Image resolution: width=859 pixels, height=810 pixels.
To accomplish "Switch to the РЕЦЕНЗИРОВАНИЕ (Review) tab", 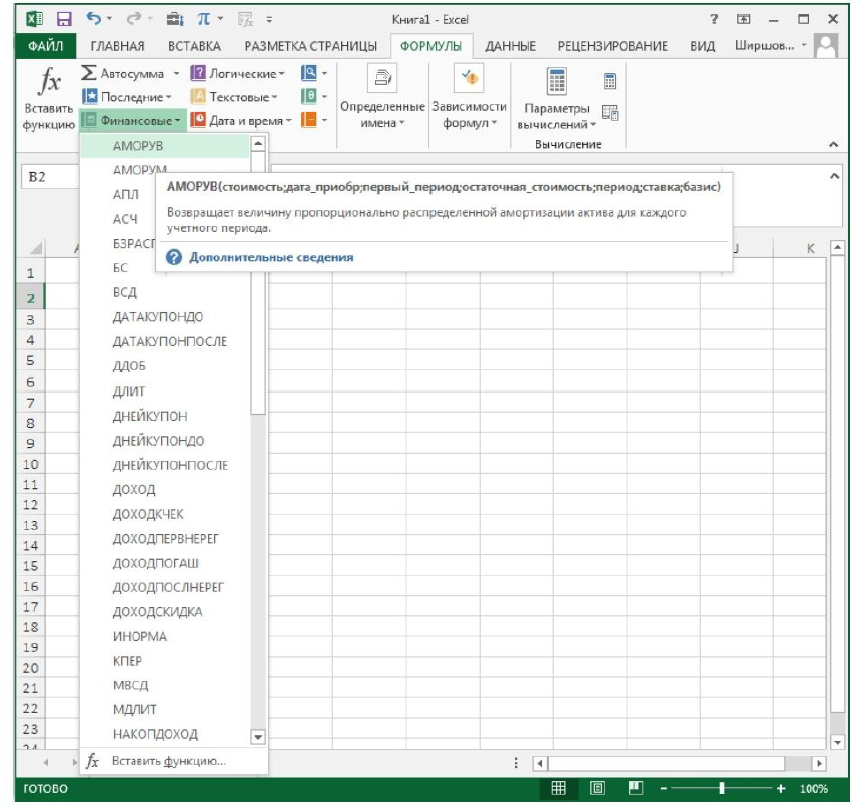I will click(x=612, y=46).
